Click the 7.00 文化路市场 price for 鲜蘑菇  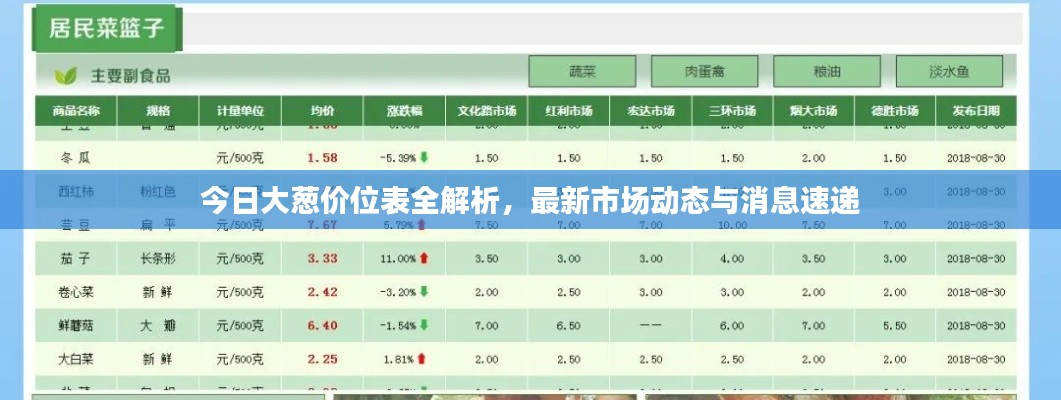click(487, 326)
